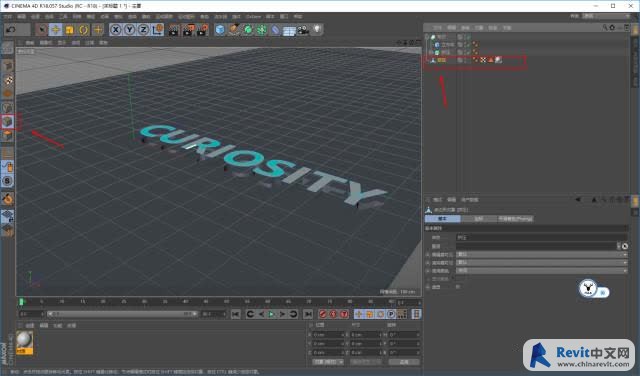Image resolution: width=640 pixels, height=376 pixels.
Task: Toggle the Z axis lock
Action: (143, 29)
